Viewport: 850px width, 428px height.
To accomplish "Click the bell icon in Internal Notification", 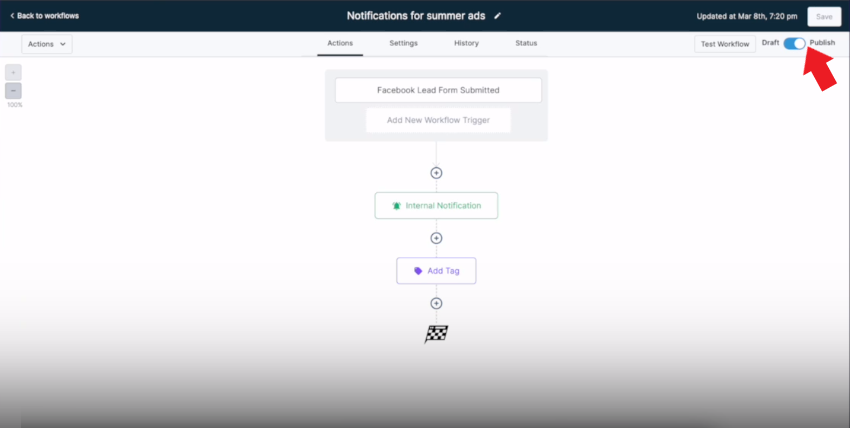I will point(396,206).
